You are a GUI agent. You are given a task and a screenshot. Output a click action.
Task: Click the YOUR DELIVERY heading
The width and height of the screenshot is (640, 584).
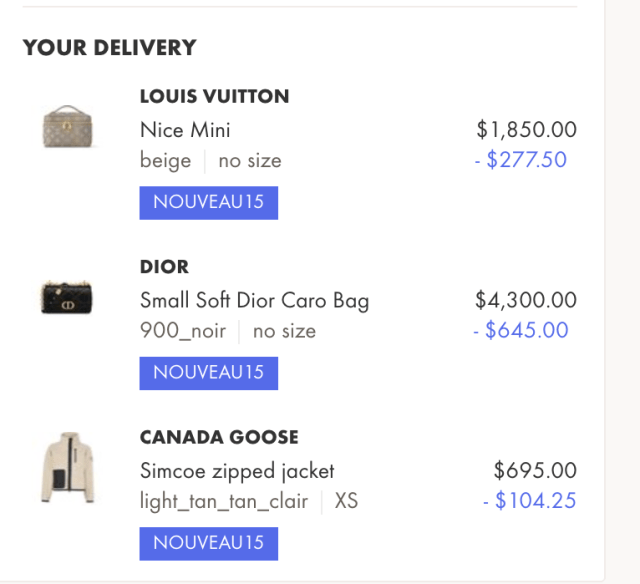tap(109, 47)
